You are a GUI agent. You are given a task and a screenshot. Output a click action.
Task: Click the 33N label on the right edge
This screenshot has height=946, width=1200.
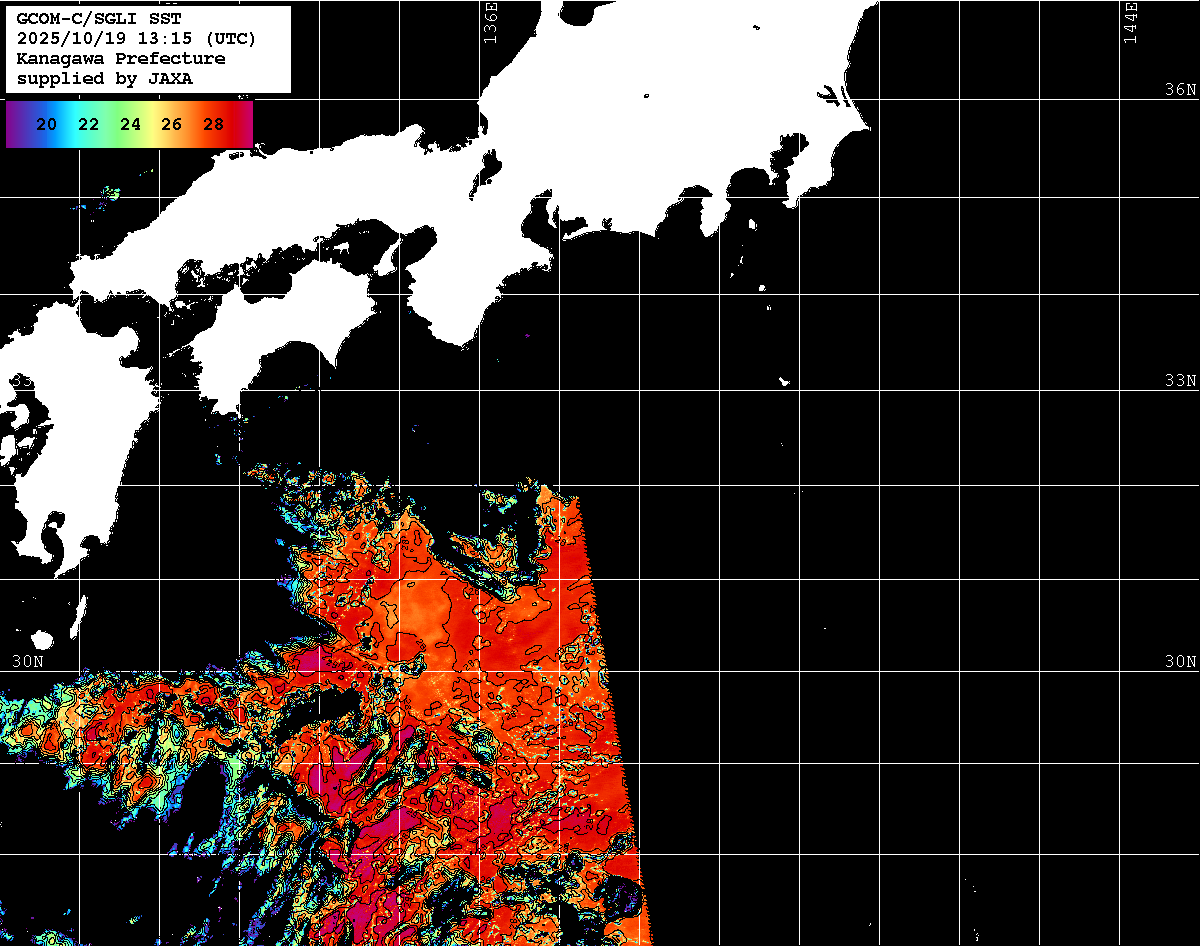[x=1180, y=381]
